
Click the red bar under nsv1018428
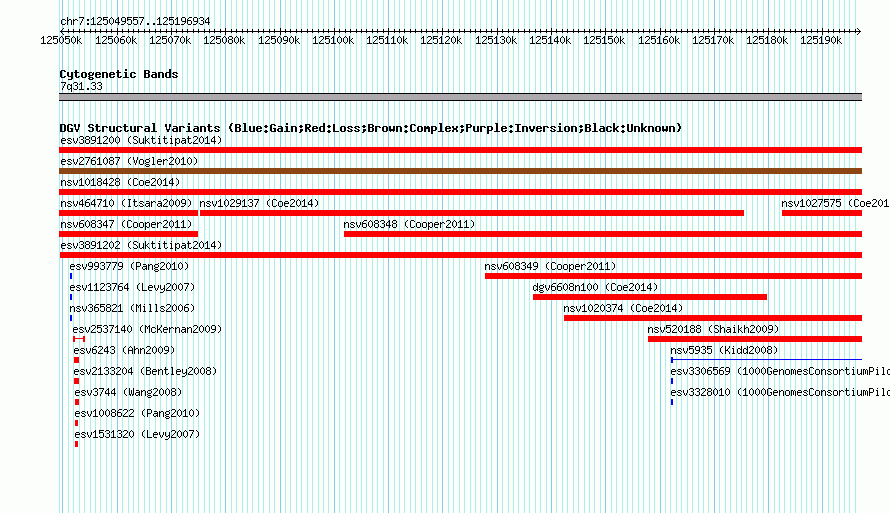pyautogui.click(x=460, y=192)
